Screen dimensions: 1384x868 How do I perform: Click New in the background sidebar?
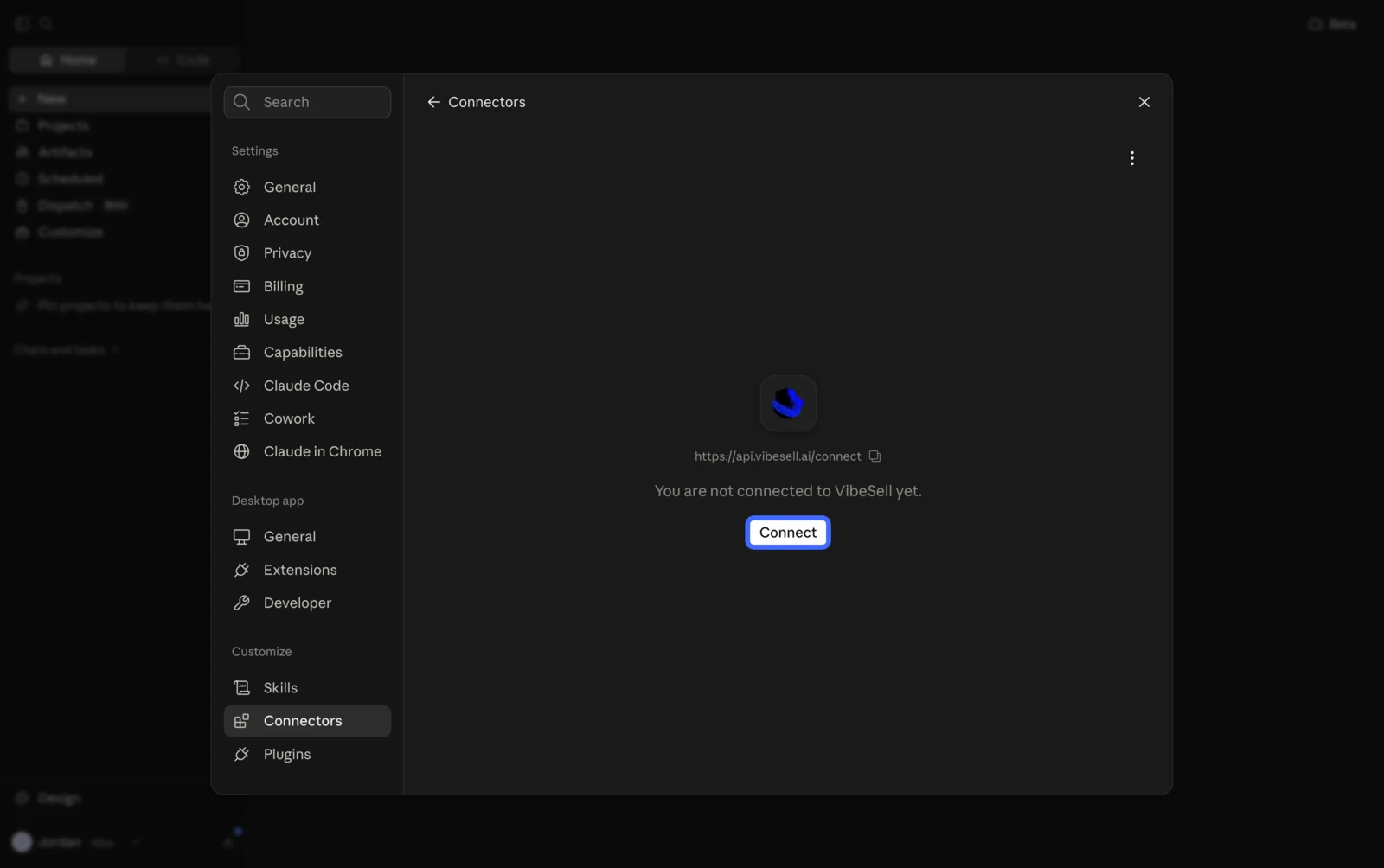tap(108, 99)
